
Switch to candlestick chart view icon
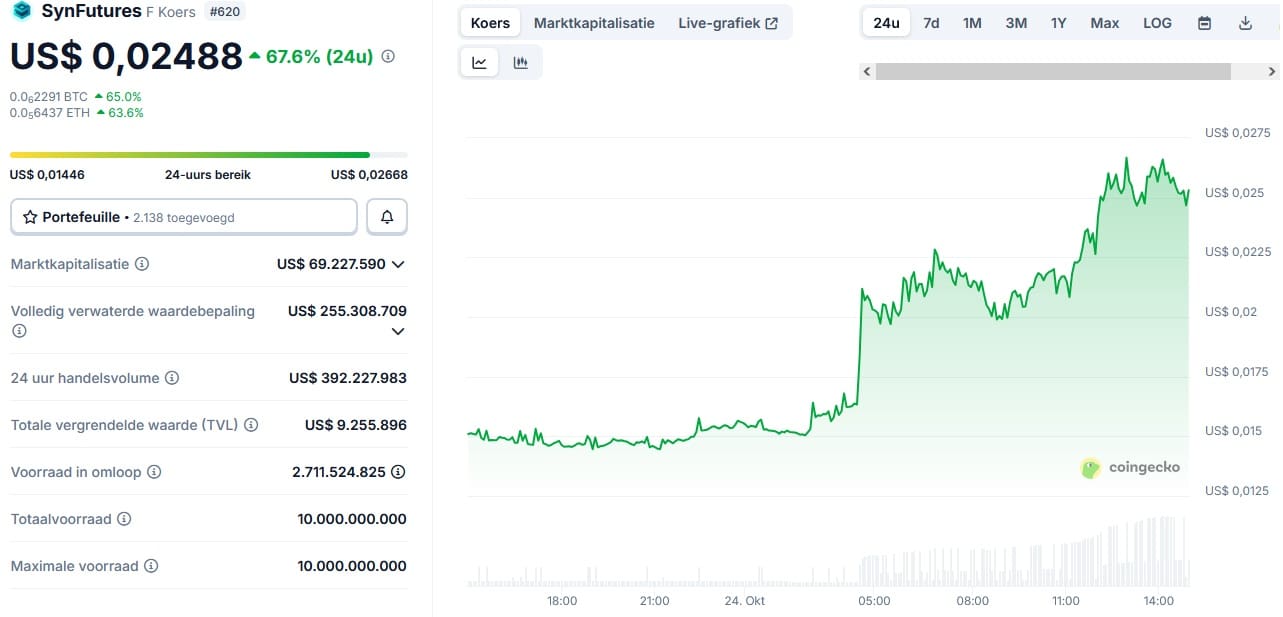tap(520, 62)
